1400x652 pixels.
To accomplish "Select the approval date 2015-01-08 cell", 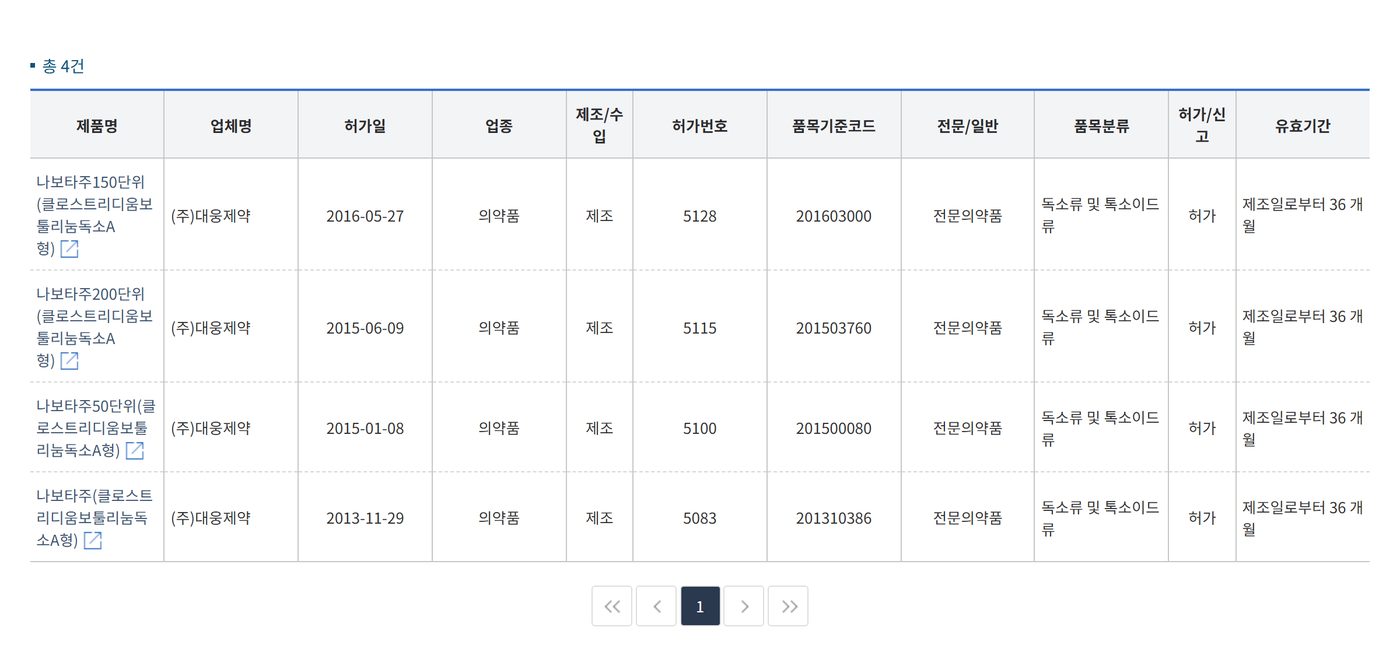I will pyautogui.click(x=365, y=429).
